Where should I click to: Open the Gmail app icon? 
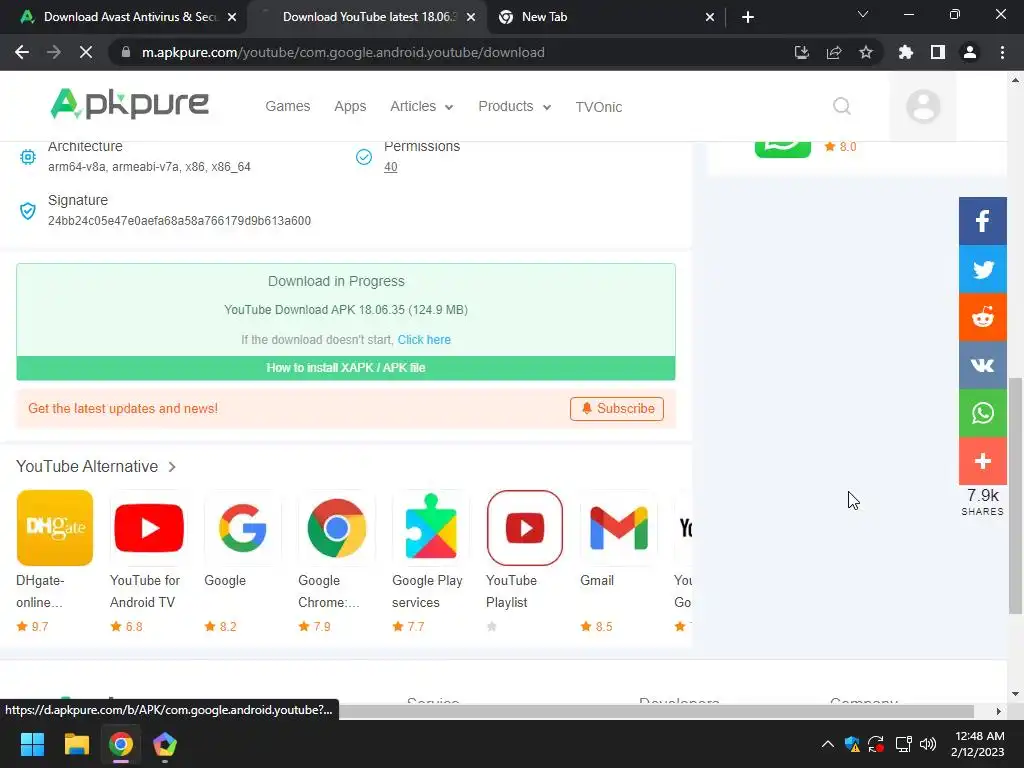[x=618, y=528]
